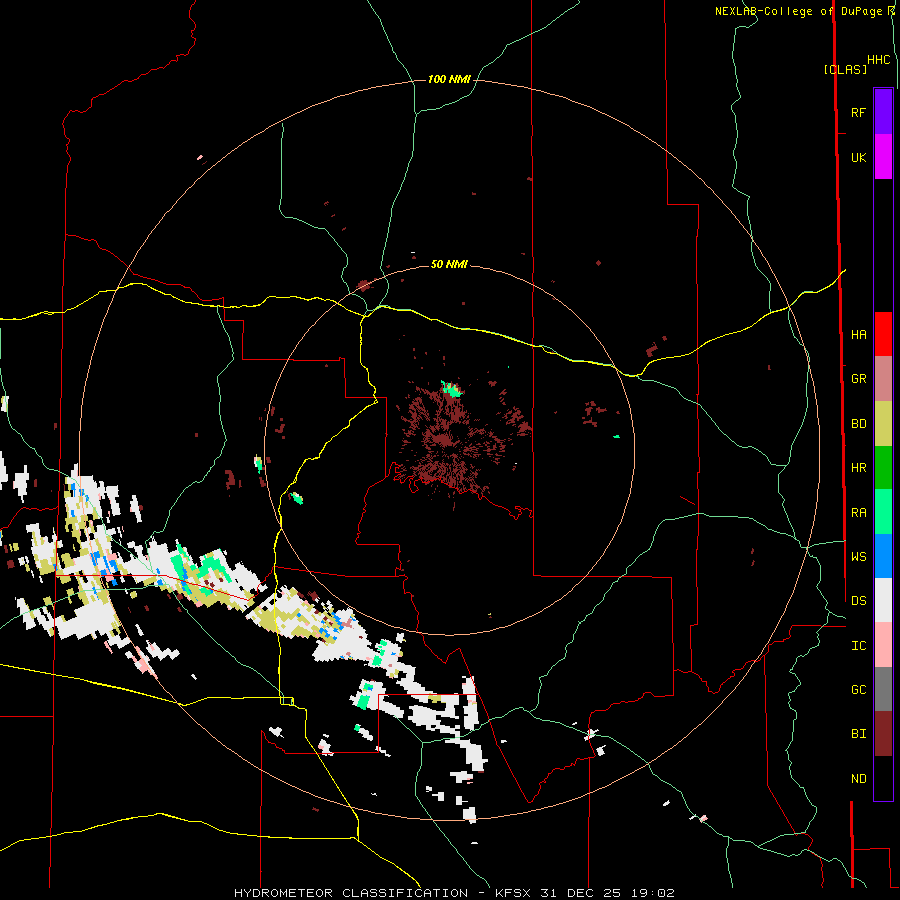Pick the gray GC legend swatch

[x=883, y=689]
